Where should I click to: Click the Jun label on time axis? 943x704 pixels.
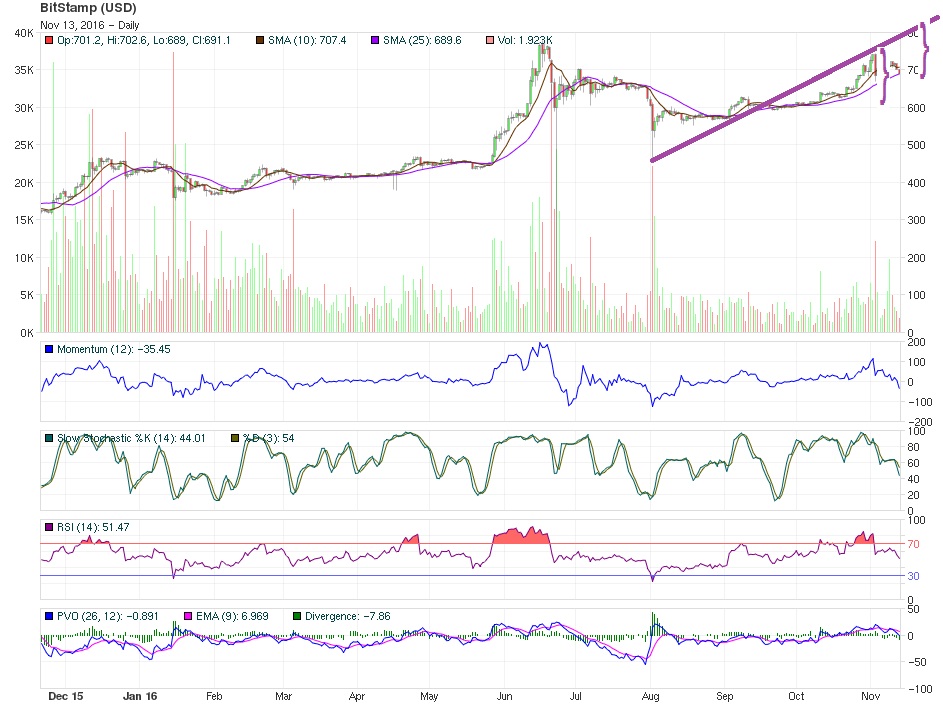coord(504,696)
